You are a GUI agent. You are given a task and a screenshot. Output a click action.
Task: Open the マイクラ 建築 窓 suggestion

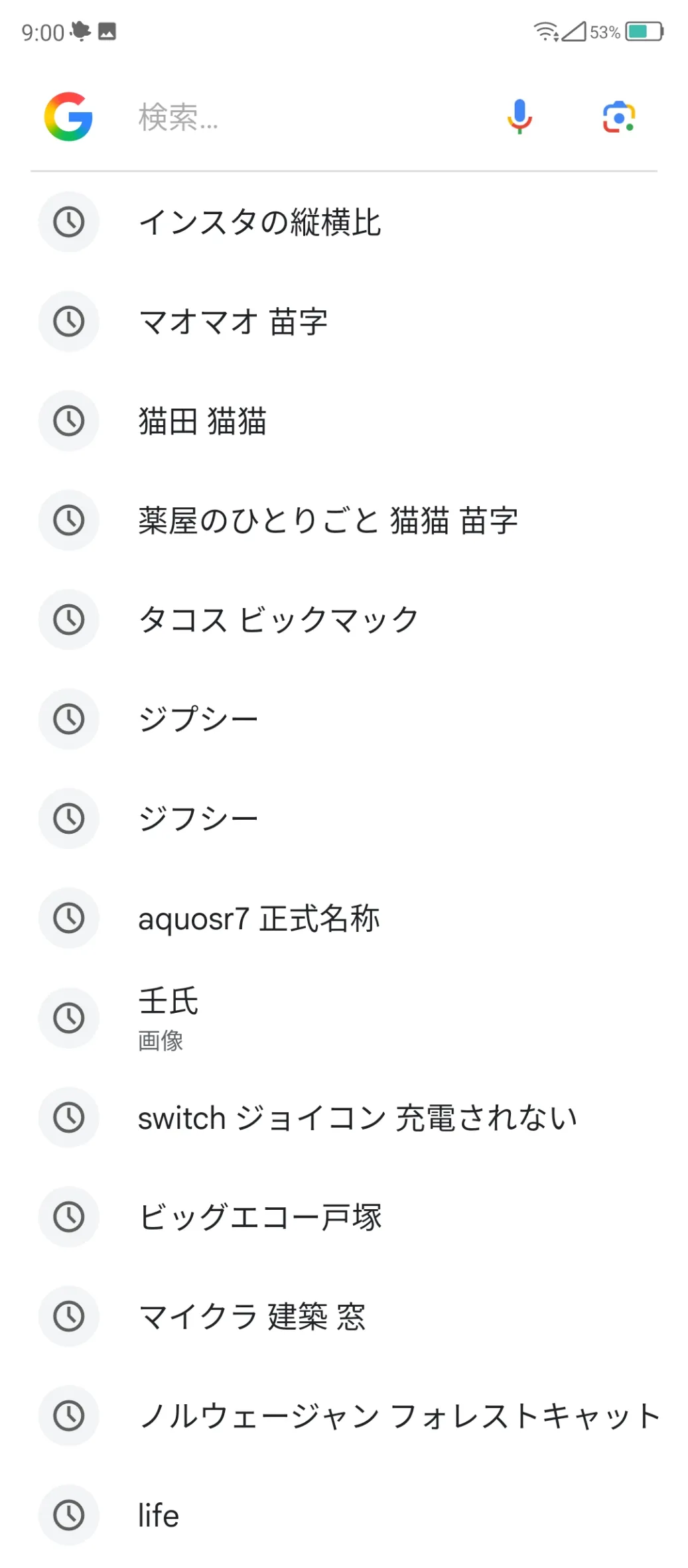coord(252,1317)
